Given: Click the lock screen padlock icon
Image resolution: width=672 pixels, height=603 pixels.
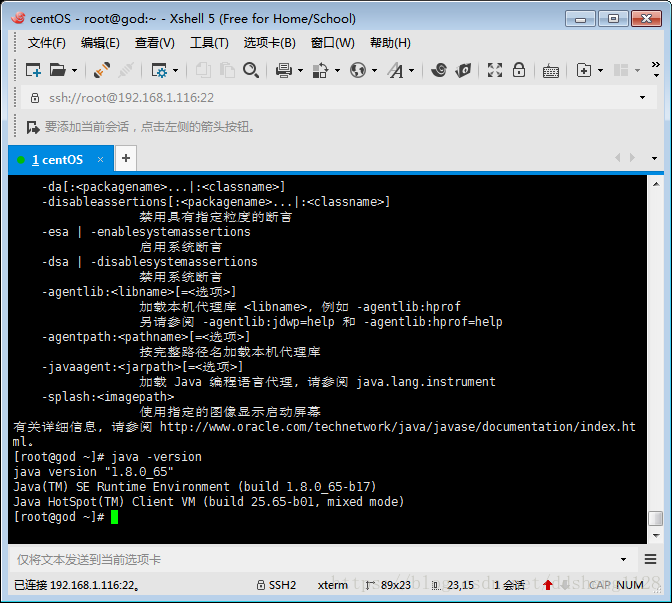Looking at the screenshot, I should [519, 69].
